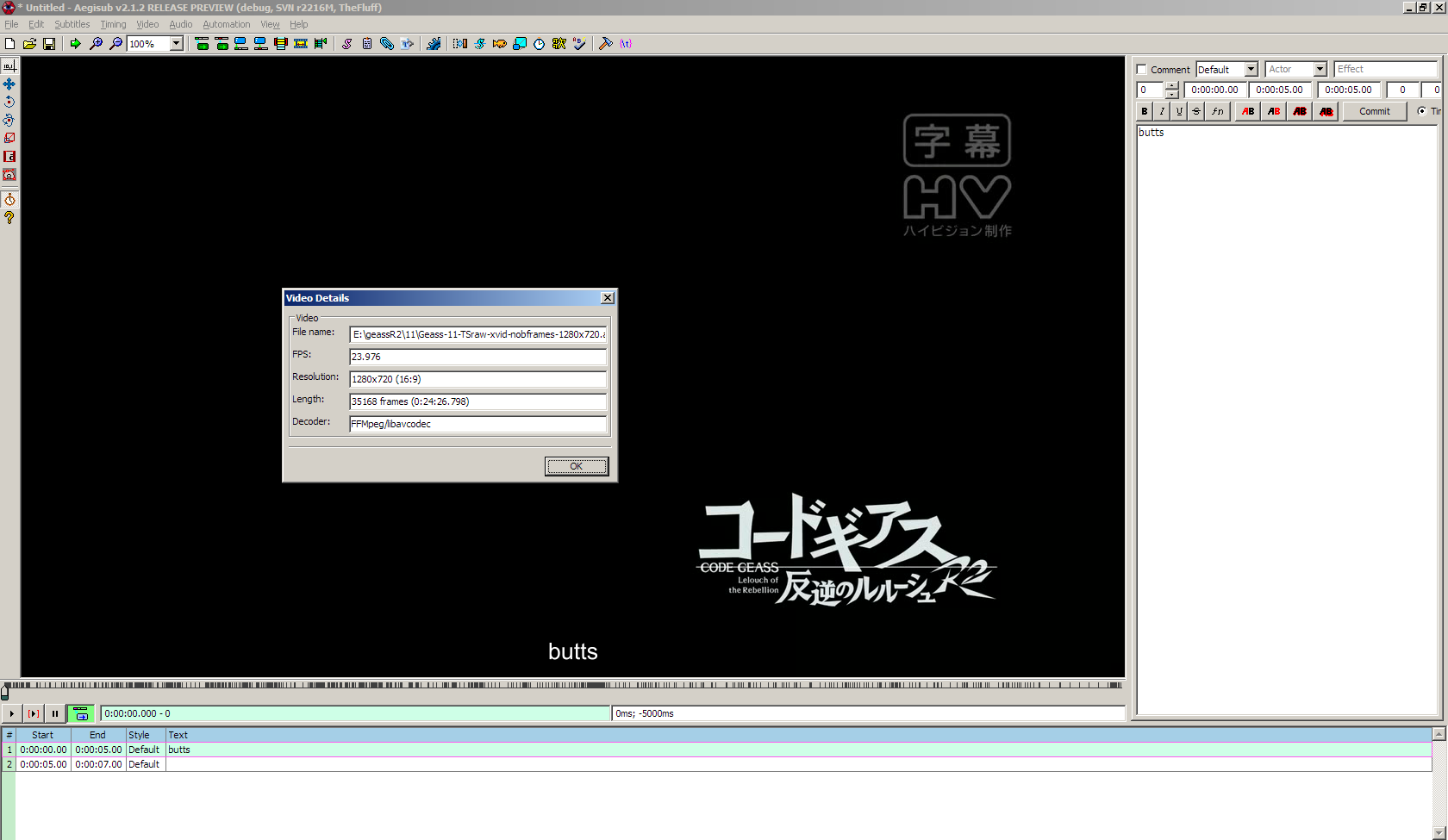Open Spell Checker (ABC checkmark icon)
Image resolution: width=1448 pixels, height=840 pixels.
(578, 44)
